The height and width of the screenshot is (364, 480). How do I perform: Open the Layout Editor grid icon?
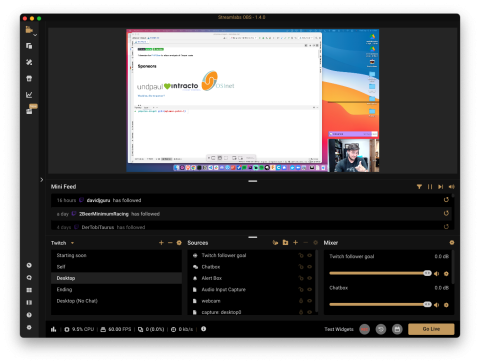tap(29, 290)
